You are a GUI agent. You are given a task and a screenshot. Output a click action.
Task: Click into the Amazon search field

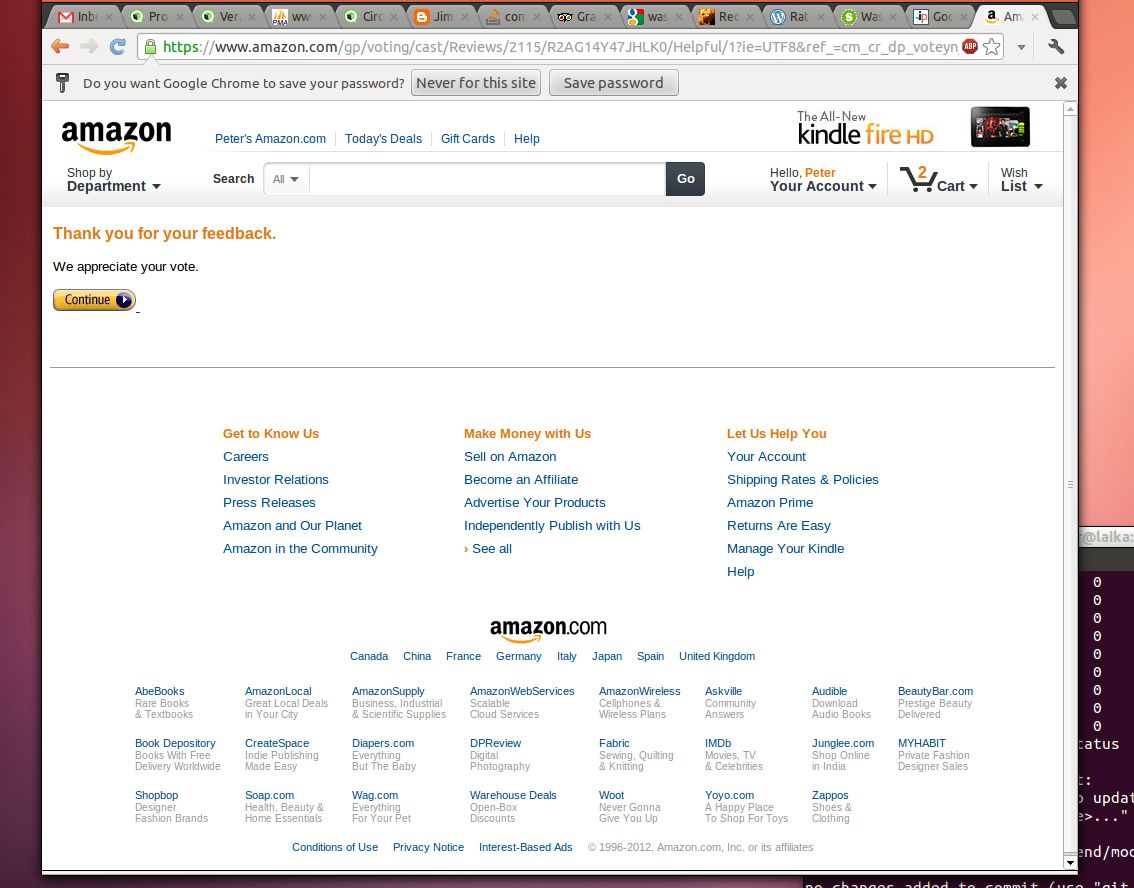487,179
